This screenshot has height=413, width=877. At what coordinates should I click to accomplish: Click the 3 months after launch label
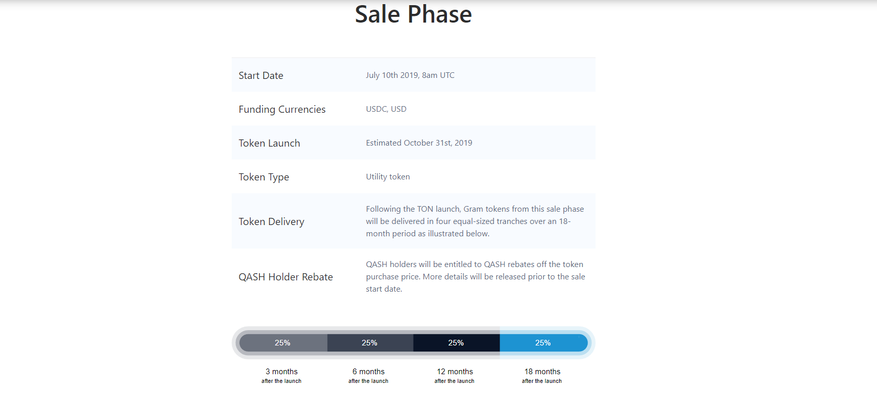[281, 375]
